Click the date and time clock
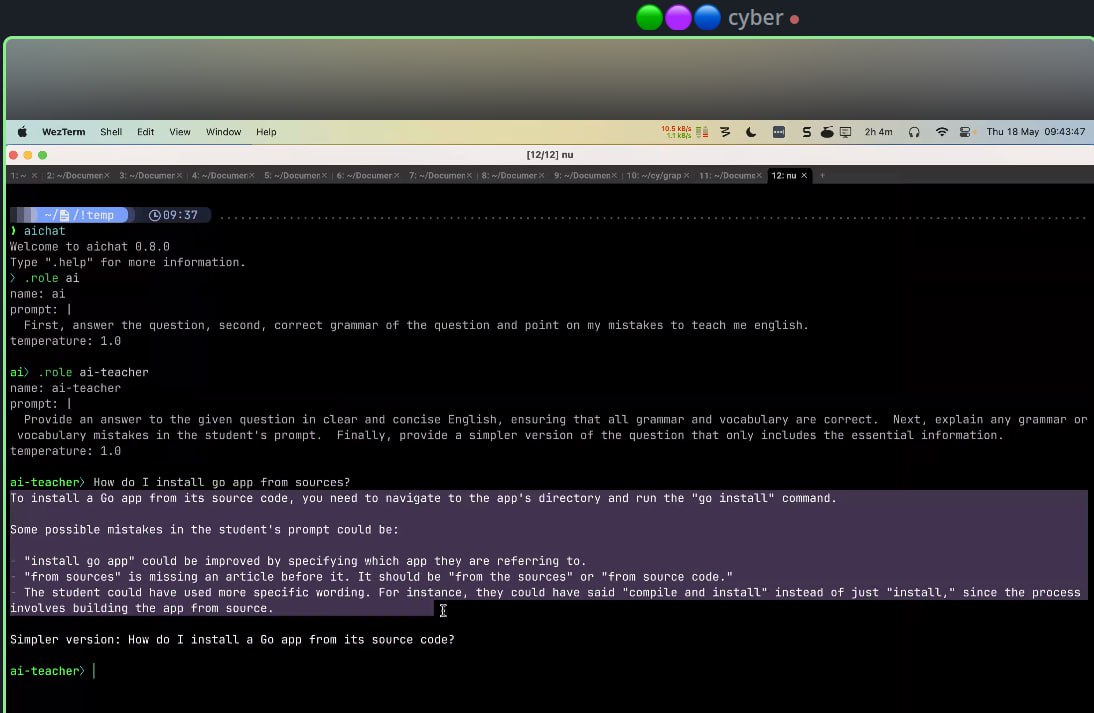 [1035, 132]
